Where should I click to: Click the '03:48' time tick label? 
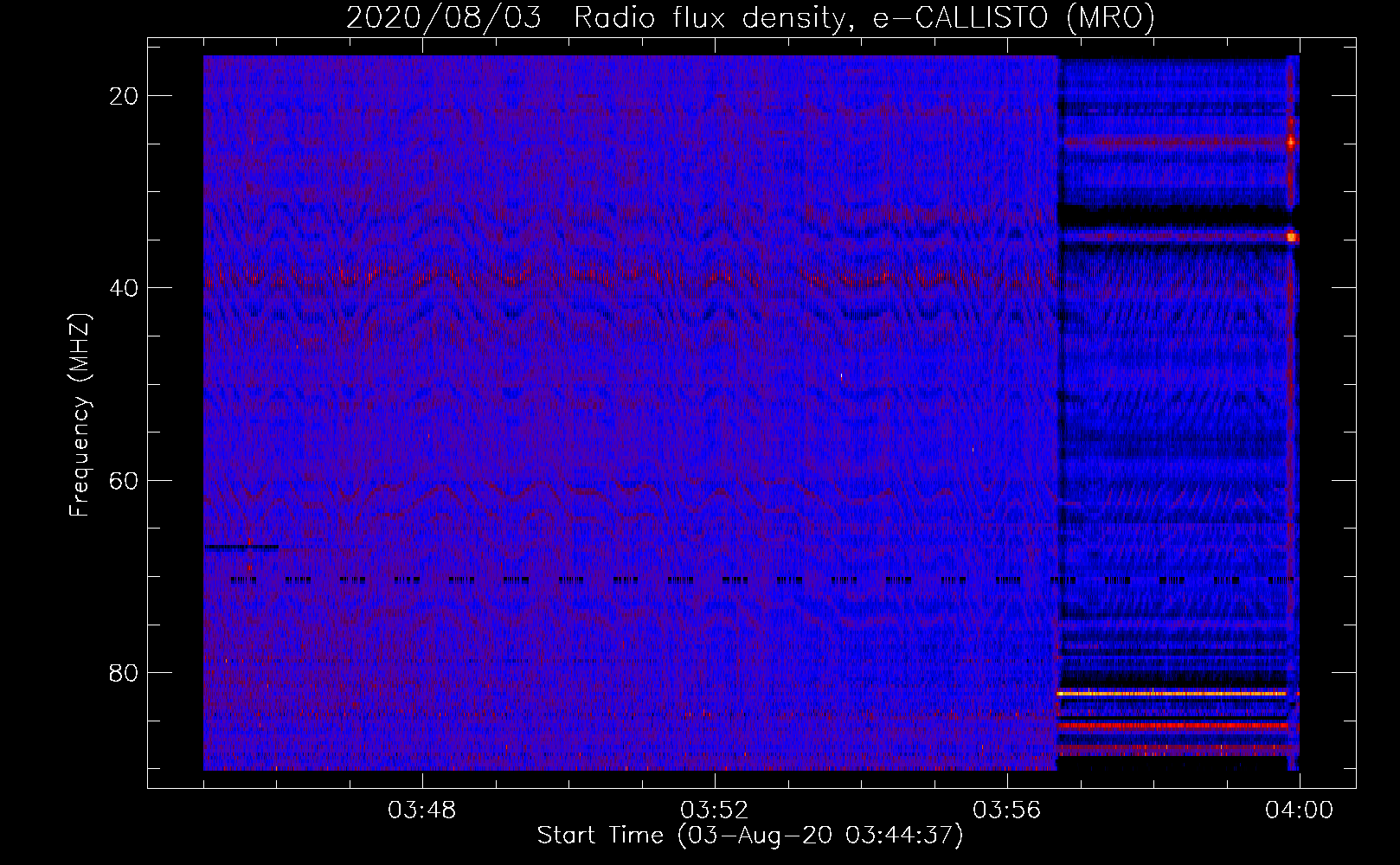422,811
